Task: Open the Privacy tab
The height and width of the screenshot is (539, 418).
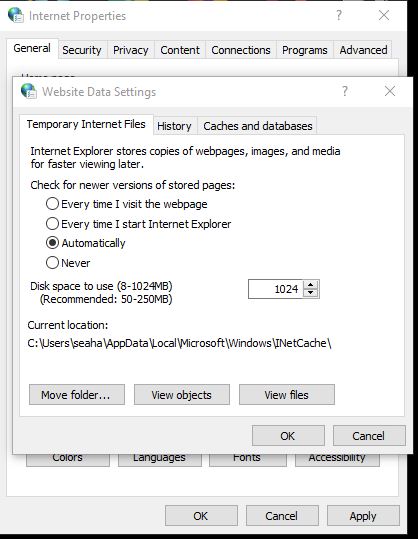Action: click(131, 50)
